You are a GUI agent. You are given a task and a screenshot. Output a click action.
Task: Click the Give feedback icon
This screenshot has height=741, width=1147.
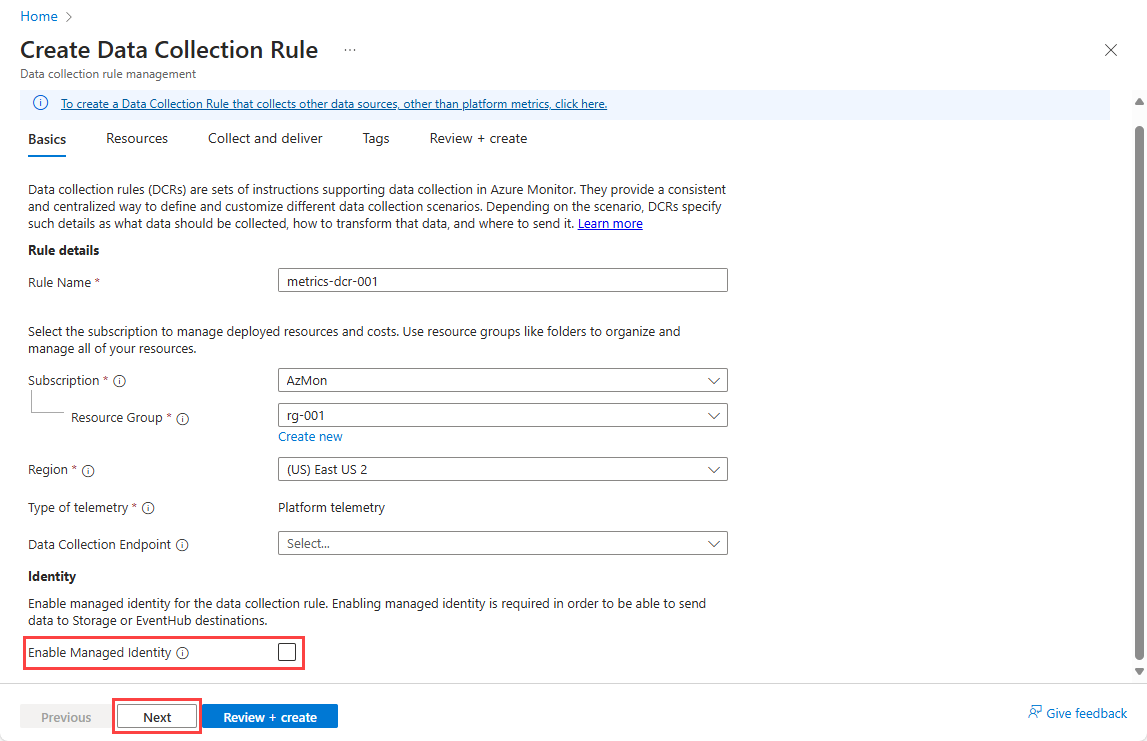(1035, 713)
